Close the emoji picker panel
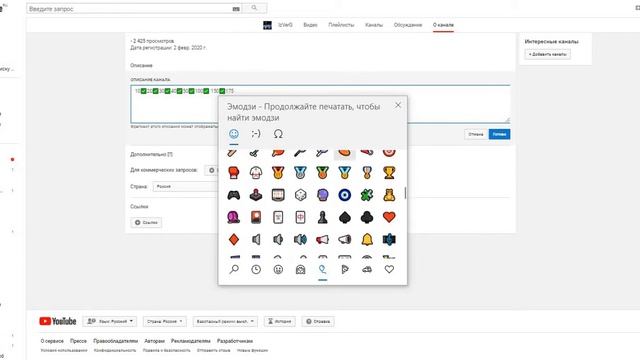 pos(398,105)
